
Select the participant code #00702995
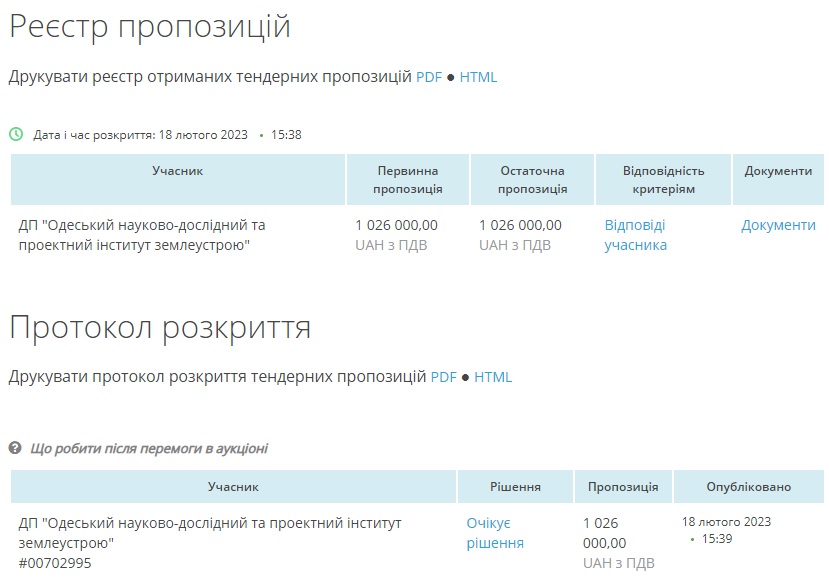pos(55,564)
